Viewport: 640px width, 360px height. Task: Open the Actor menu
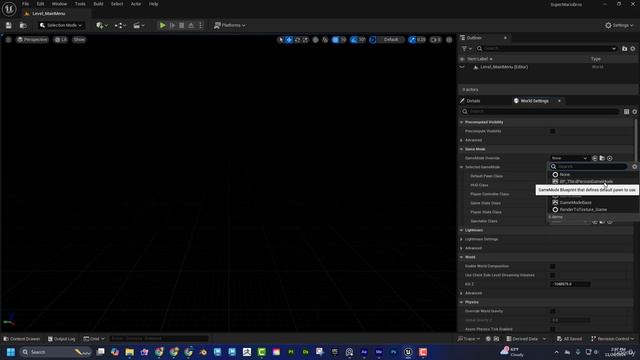point(136,4)
